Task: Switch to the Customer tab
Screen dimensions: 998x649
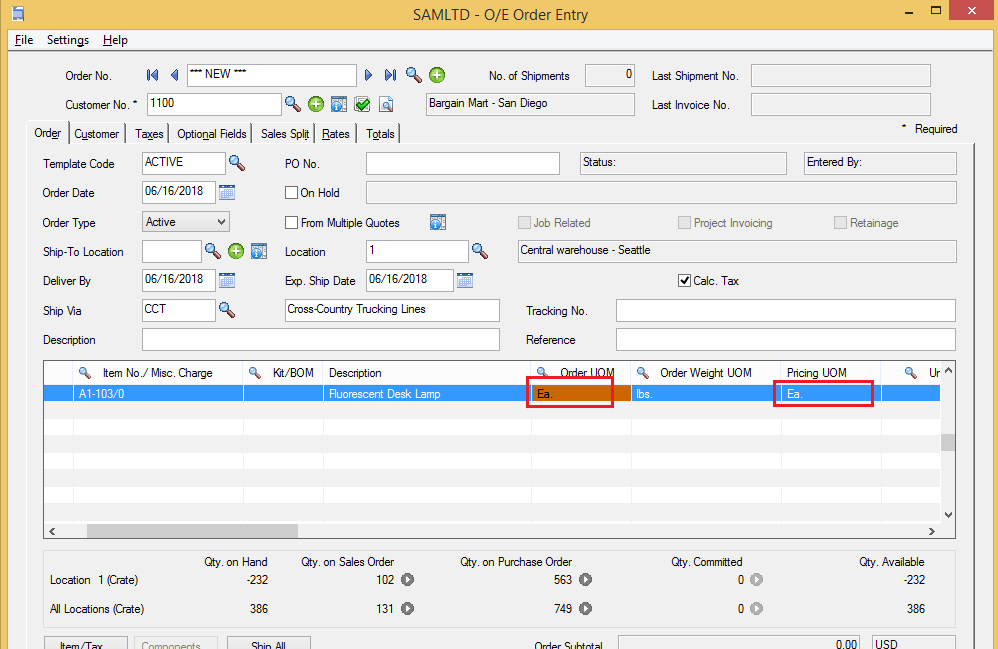Action: 96,134
